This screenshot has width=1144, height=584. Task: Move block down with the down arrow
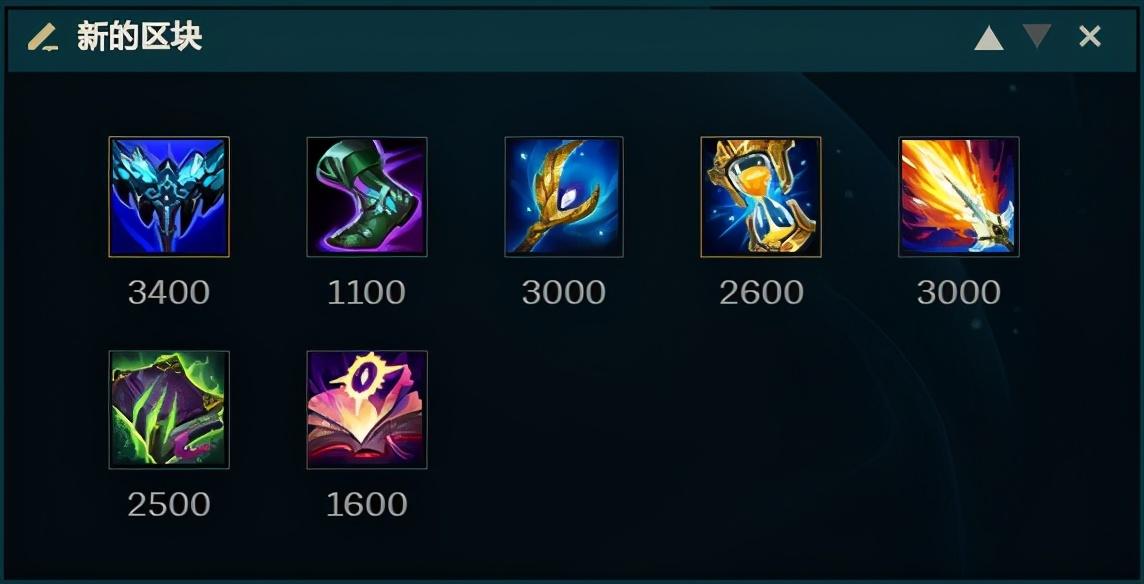pos(1037,36)
